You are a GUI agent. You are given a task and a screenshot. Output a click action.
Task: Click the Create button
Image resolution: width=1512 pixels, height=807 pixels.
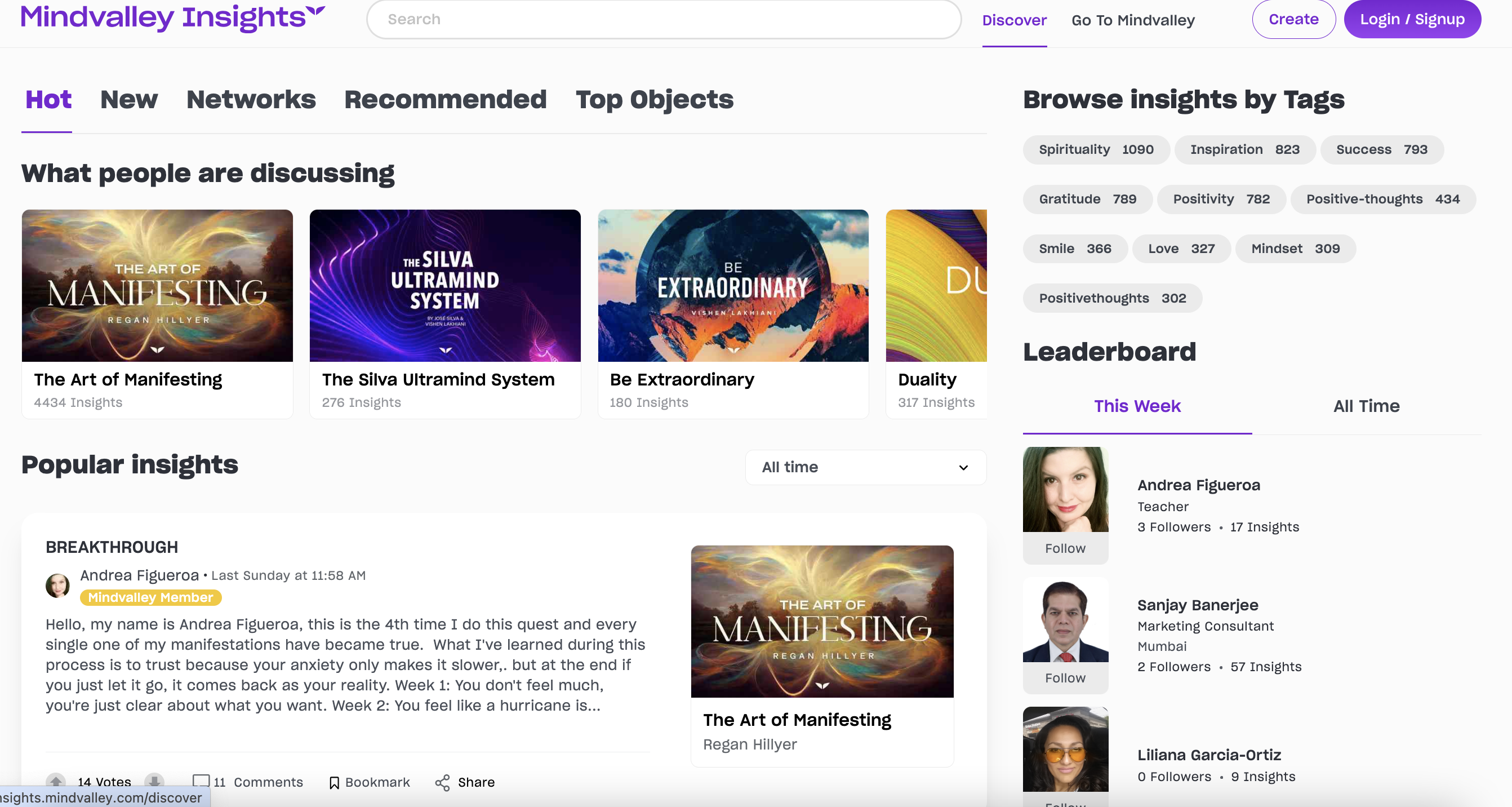coord(1293,19)
